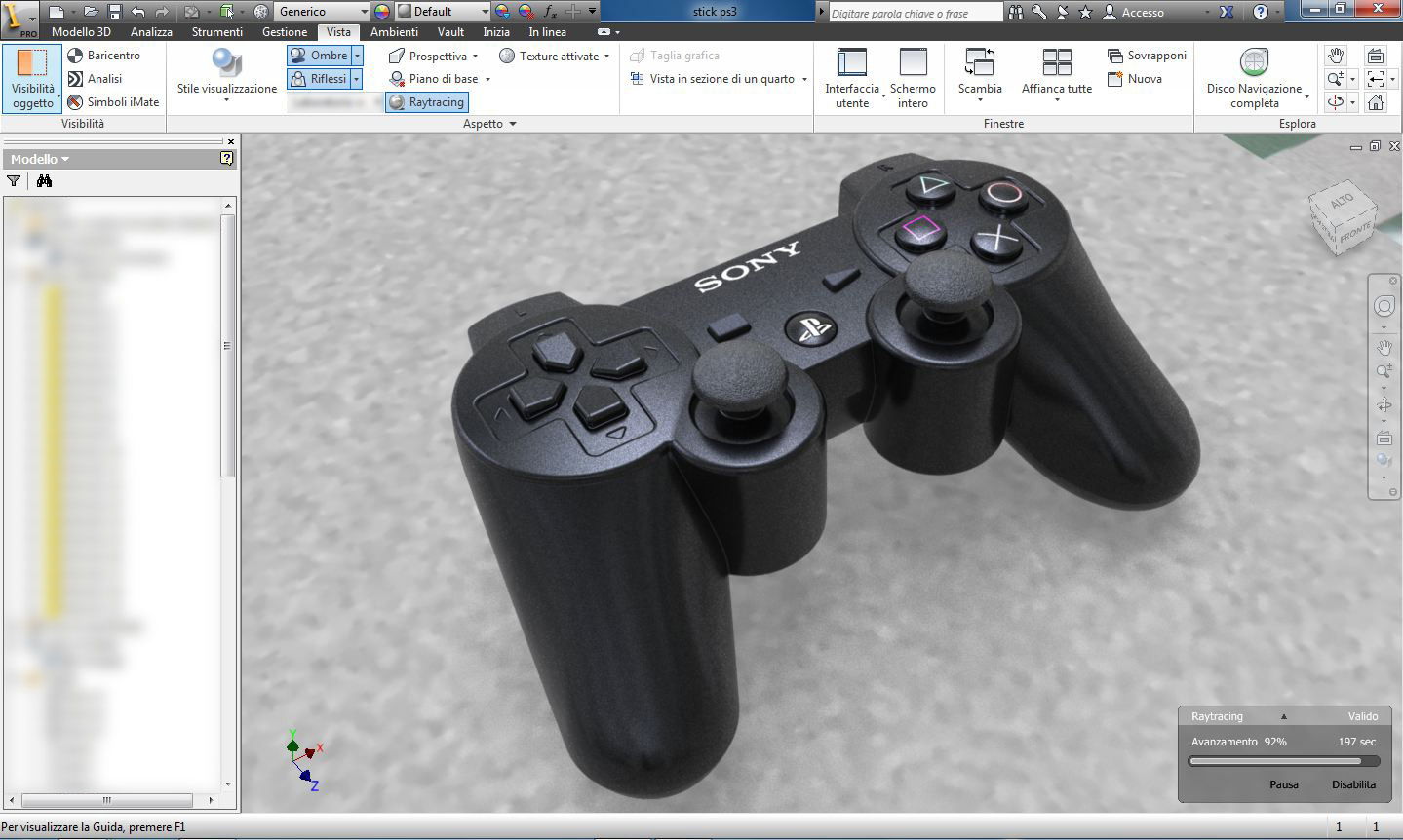Switch to the Ambienti tab
Viewport: 1403px width, 840px height.
pos(394,32)
